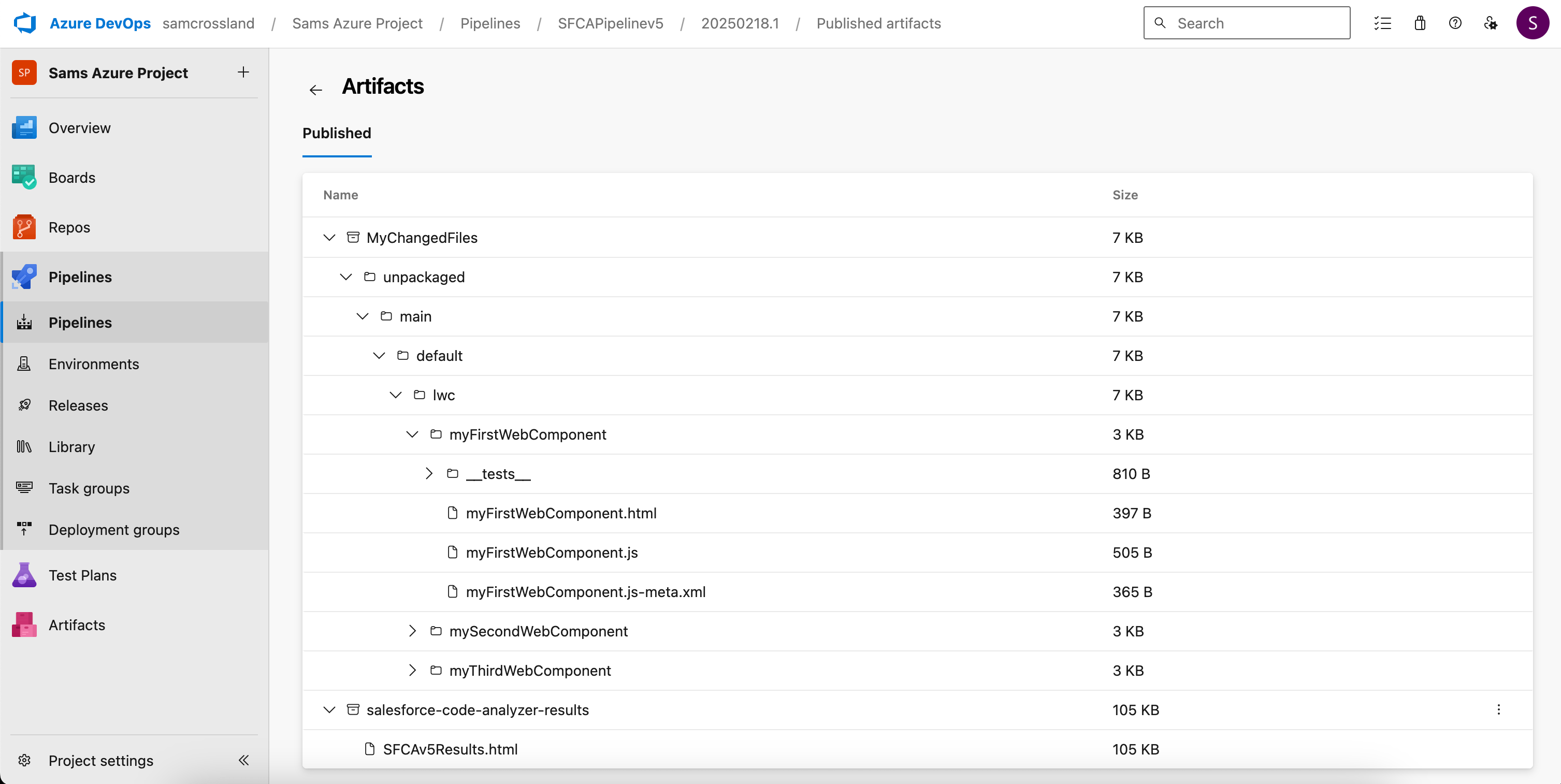Open Library in the sidebar
Image resolution: width=1561 pixels, height=784 pixels.
[135, 446]
